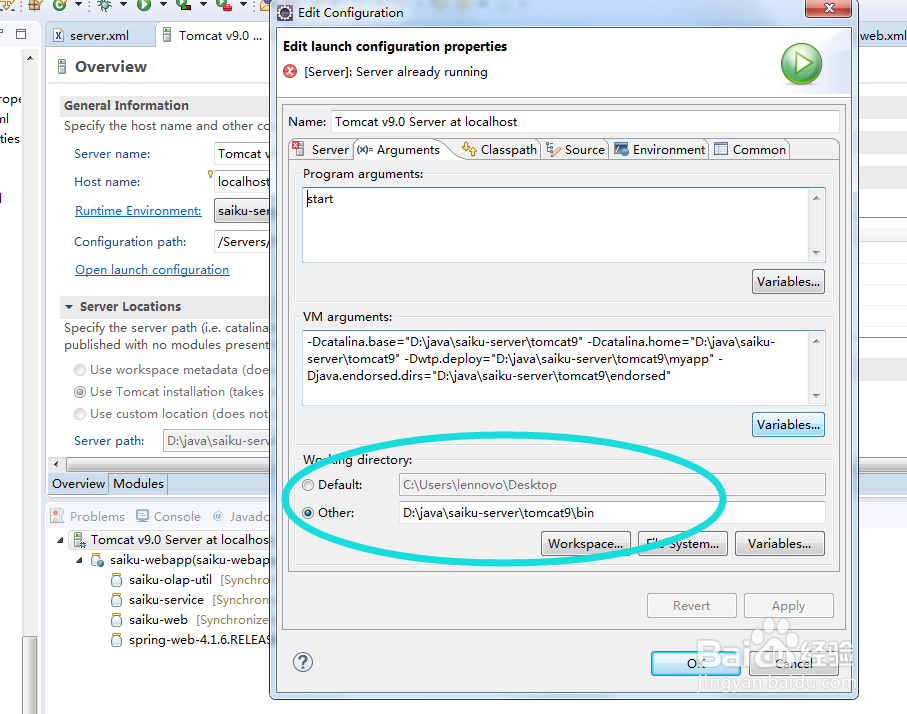Collapse the Server Locations section

coord(69,307)
